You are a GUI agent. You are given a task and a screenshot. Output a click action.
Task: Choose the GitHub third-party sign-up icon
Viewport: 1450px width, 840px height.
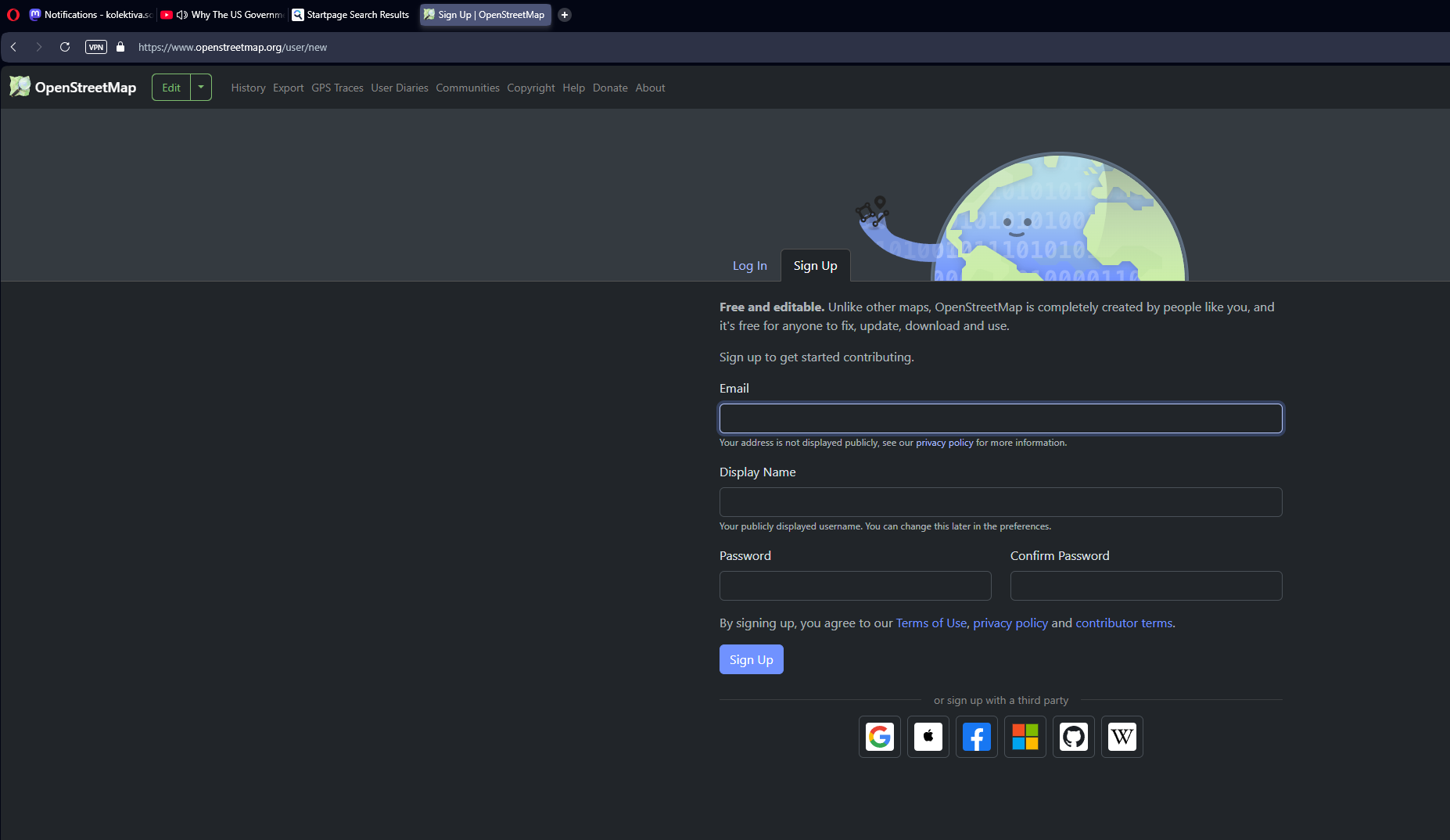pos(1073,736)
